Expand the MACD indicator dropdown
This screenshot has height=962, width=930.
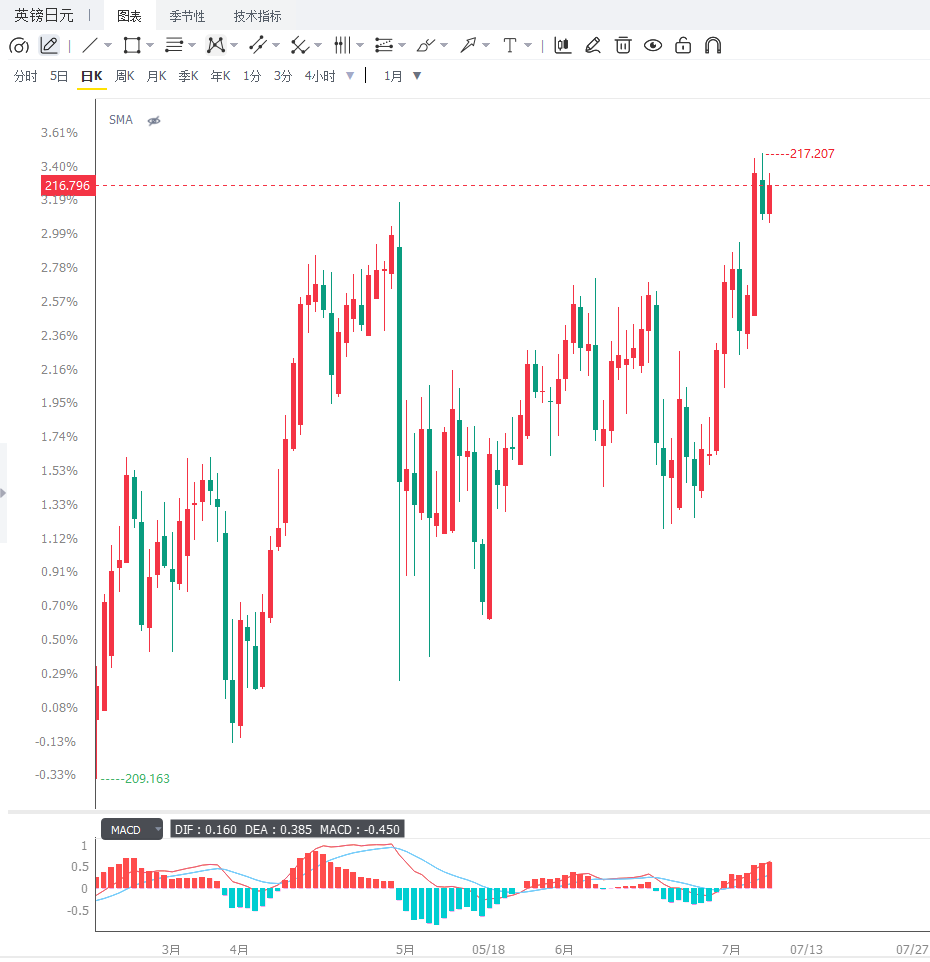[x=158, y=829]
